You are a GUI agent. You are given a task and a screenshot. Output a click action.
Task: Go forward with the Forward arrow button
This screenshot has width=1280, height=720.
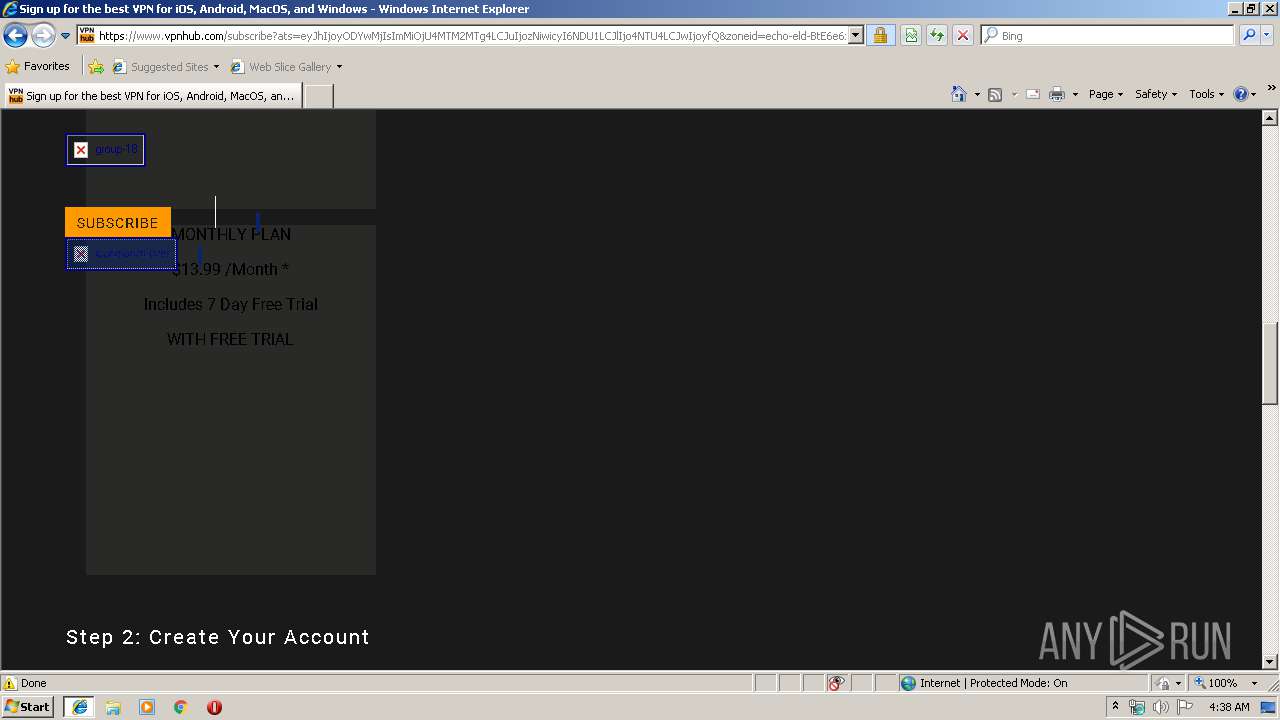pyautogui.click(x=43, y=36)
